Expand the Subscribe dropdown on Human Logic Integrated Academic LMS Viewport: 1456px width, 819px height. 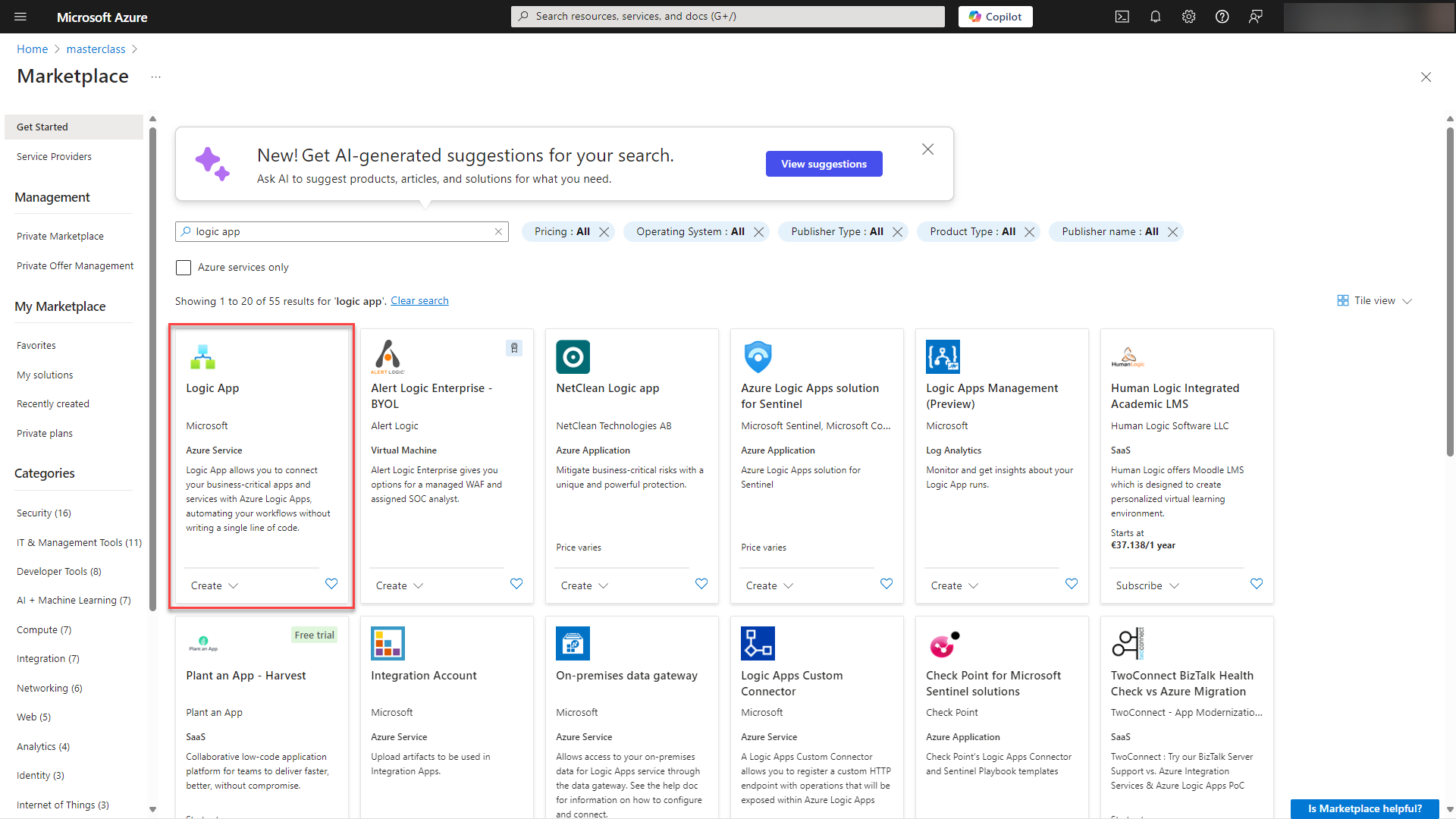point(1146,585)
